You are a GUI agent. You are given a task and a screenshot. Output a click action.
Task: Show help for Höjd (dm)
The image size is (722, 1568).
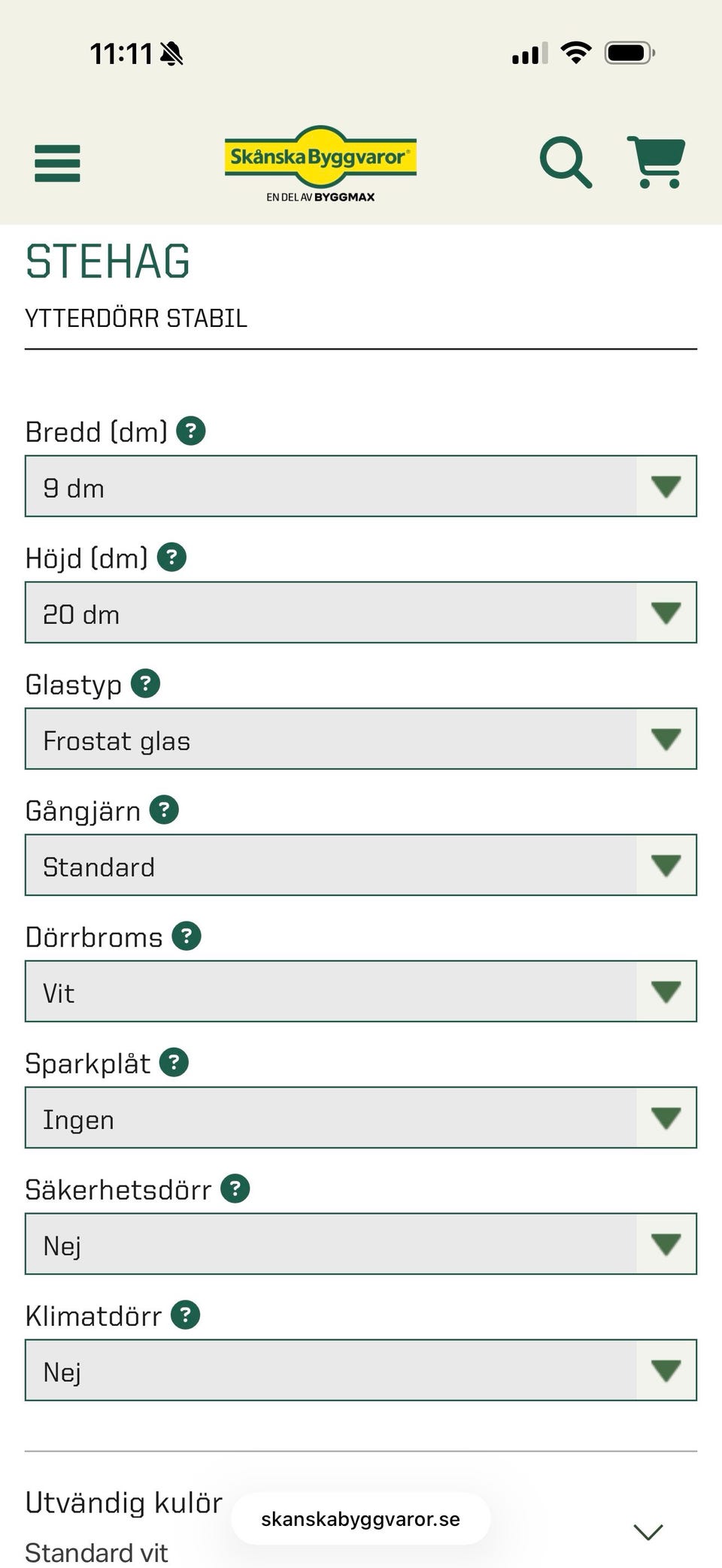pyautogui.click(x=171, y=558)
